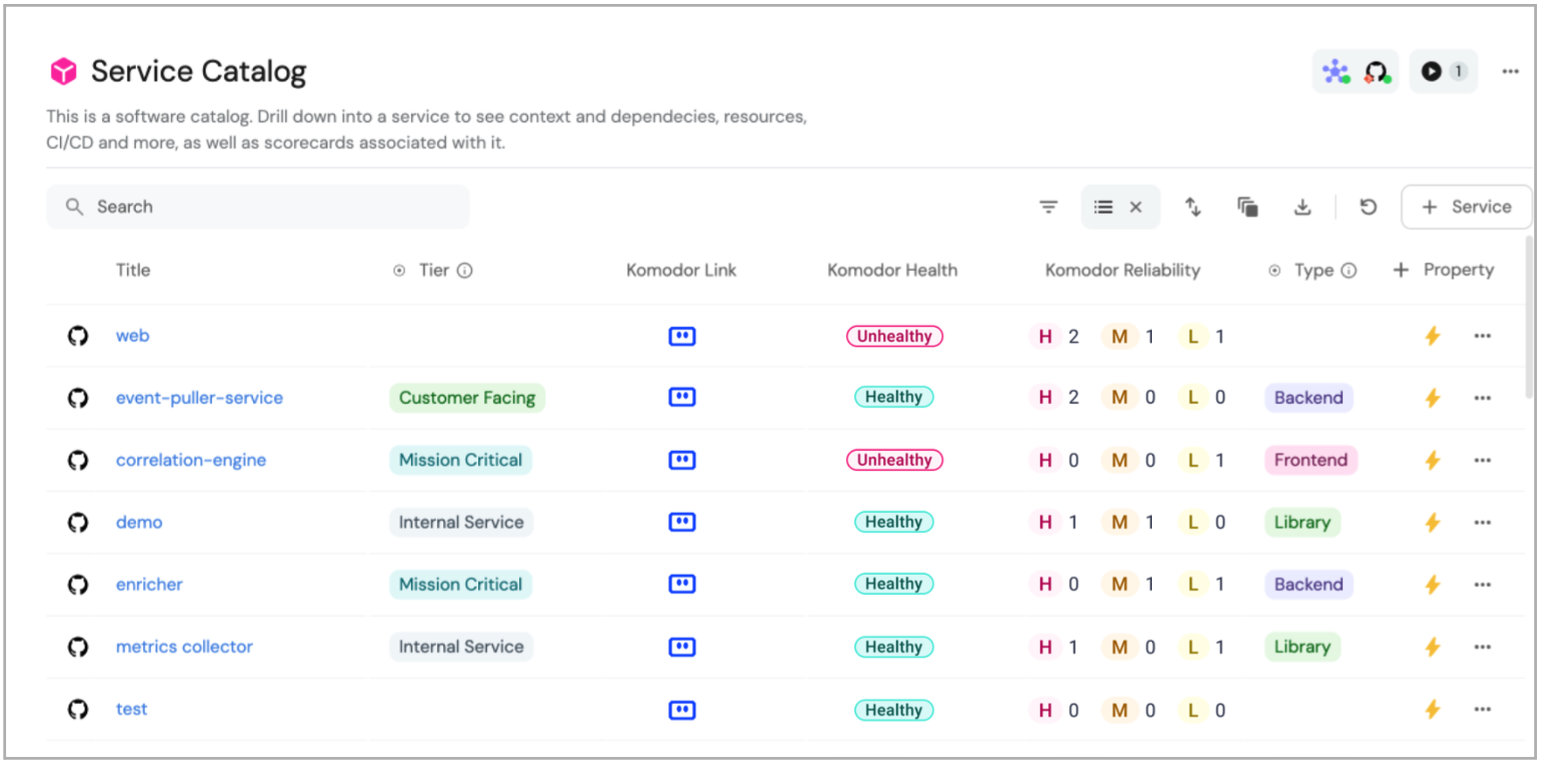Open Komodor link for demo row
The width and height of the screenshot is (1541, 764).
pos(682,522)
